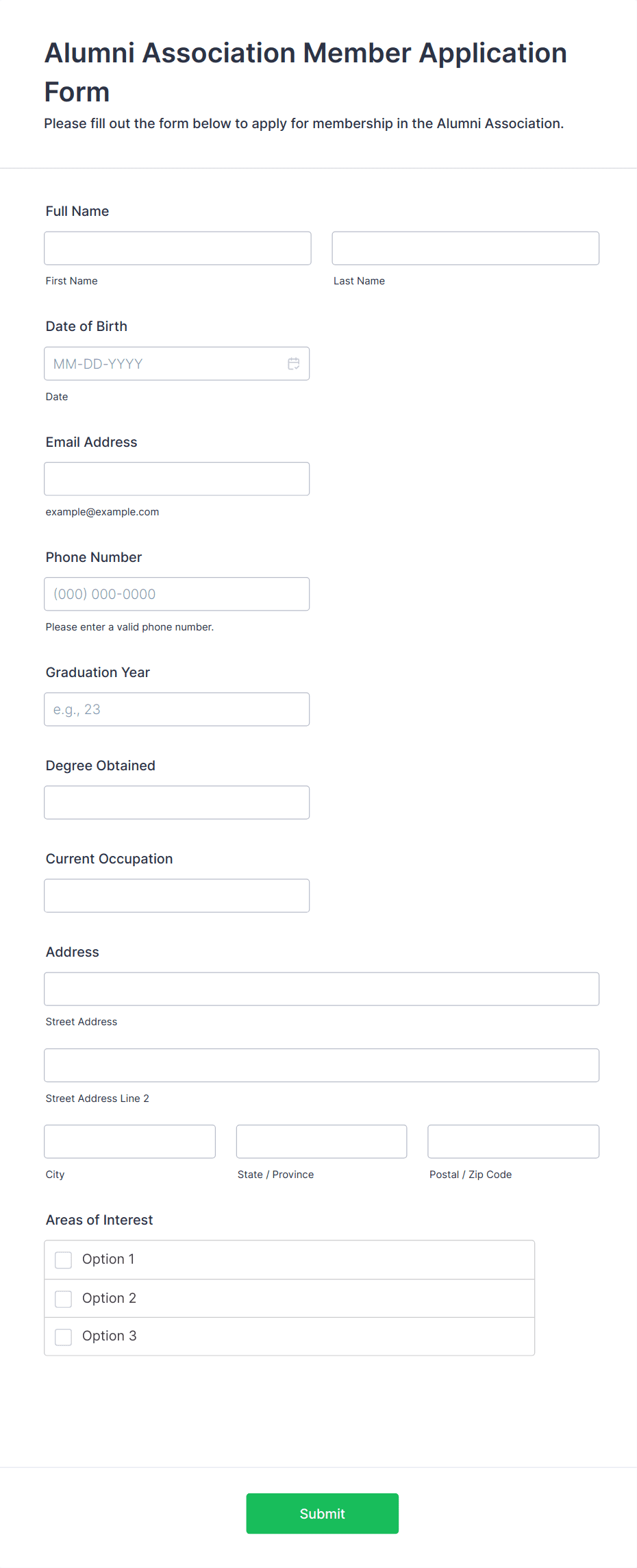637x1568 pixels.
Task: Focus the Street Address Line 2 field
Action: [321, 1065]
